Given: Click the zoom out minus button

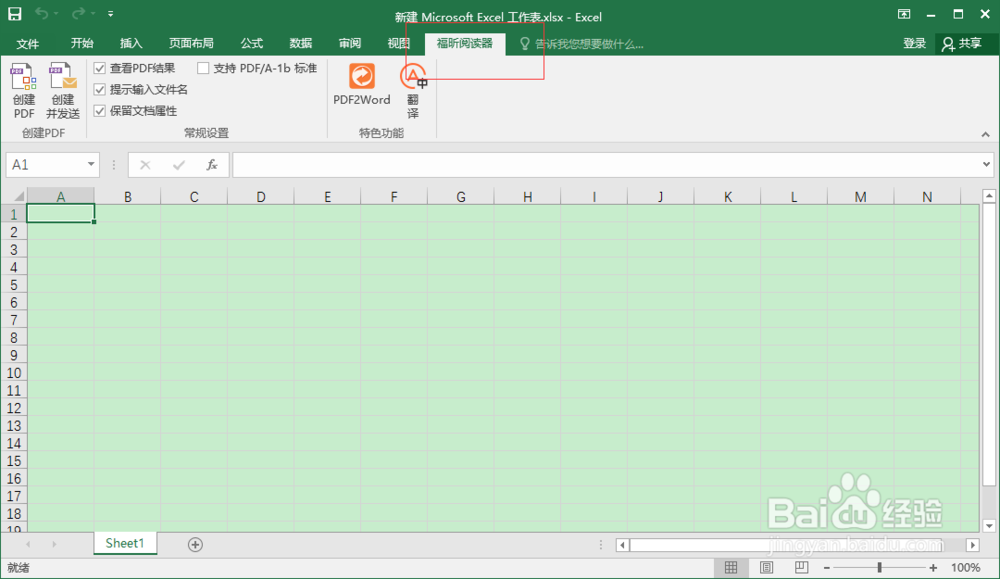Looking at the screenshot, I should pyautogui.click(x=827, y=568).
